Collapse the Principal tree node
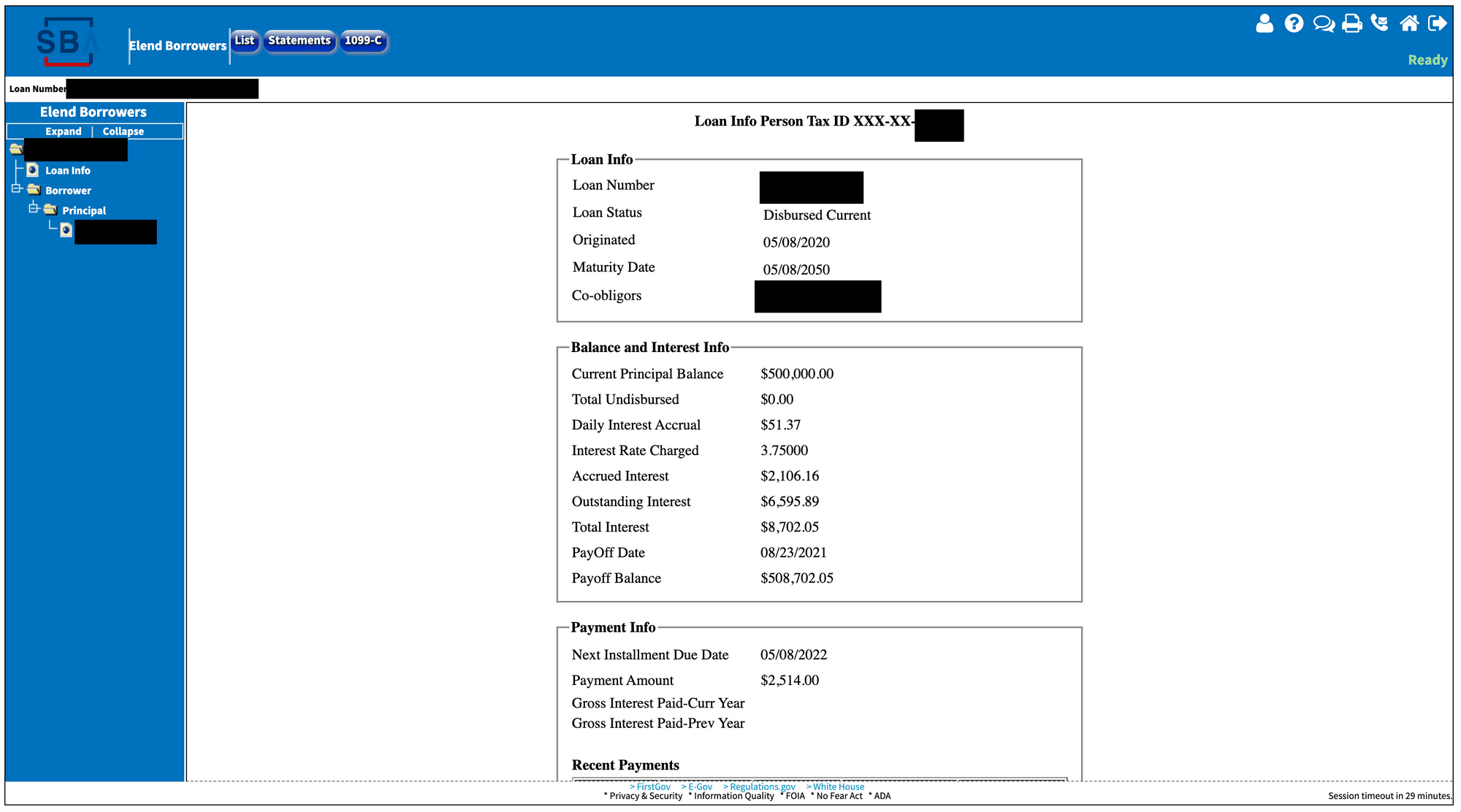The image size is (1461, 812). (33, 208)
